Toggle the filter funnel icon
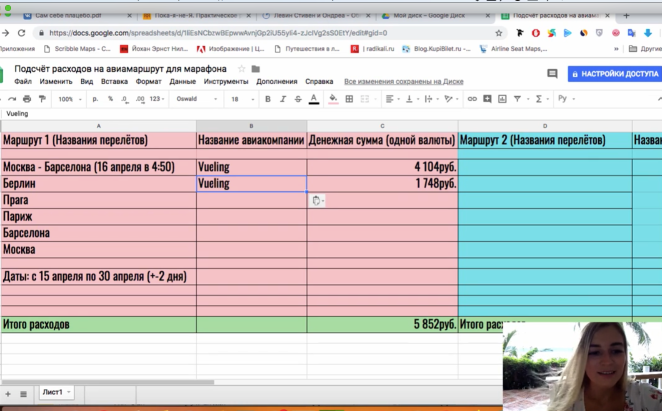Screen dimensions: 662x411 (517, 99)
